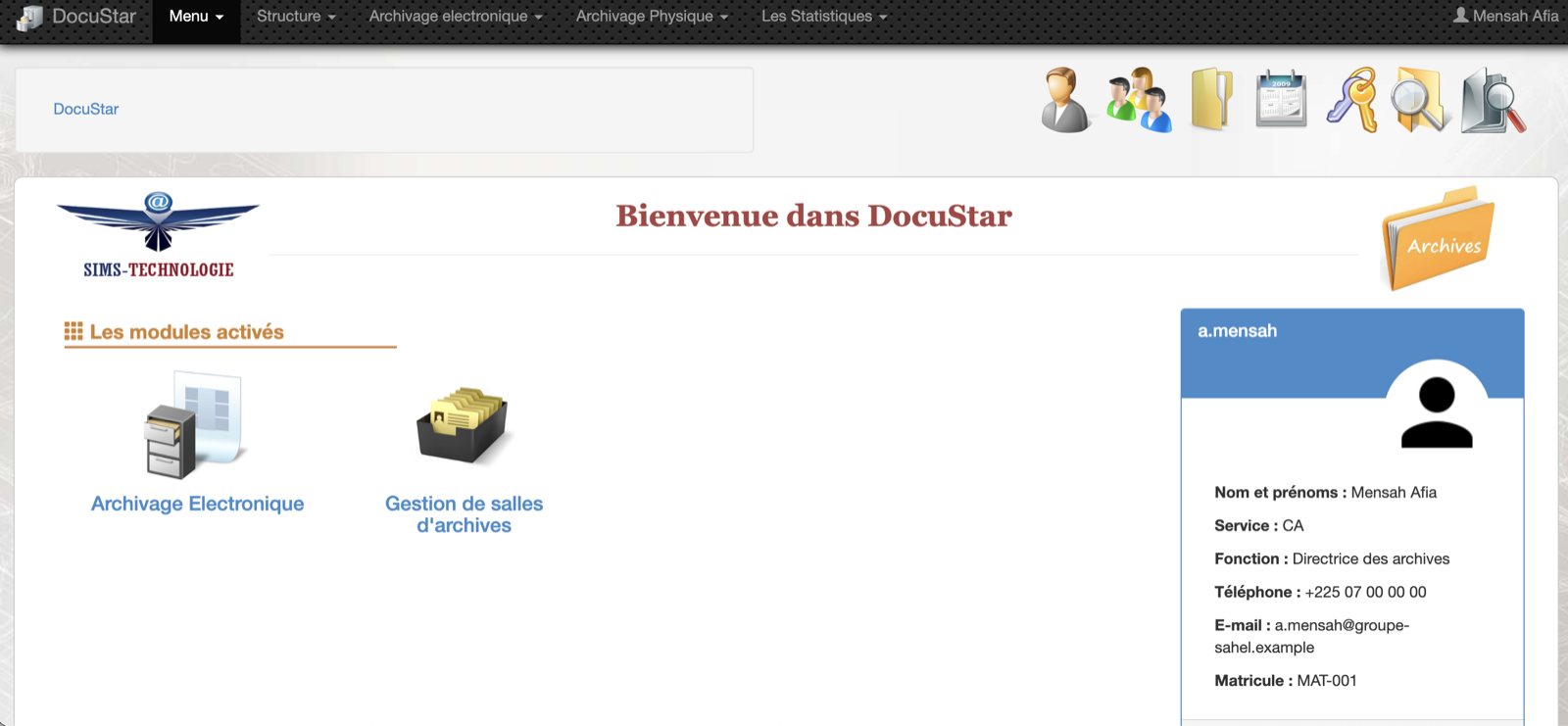The image size is (1568, 726).
Task: Open the user group icon
Action: (x=1139, y=100)
